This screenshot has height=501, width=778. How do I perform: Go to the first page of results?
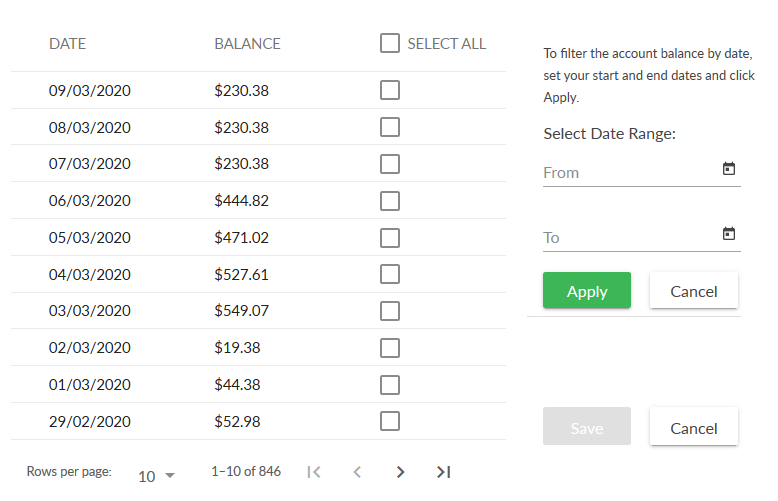[x=314, y=472]
